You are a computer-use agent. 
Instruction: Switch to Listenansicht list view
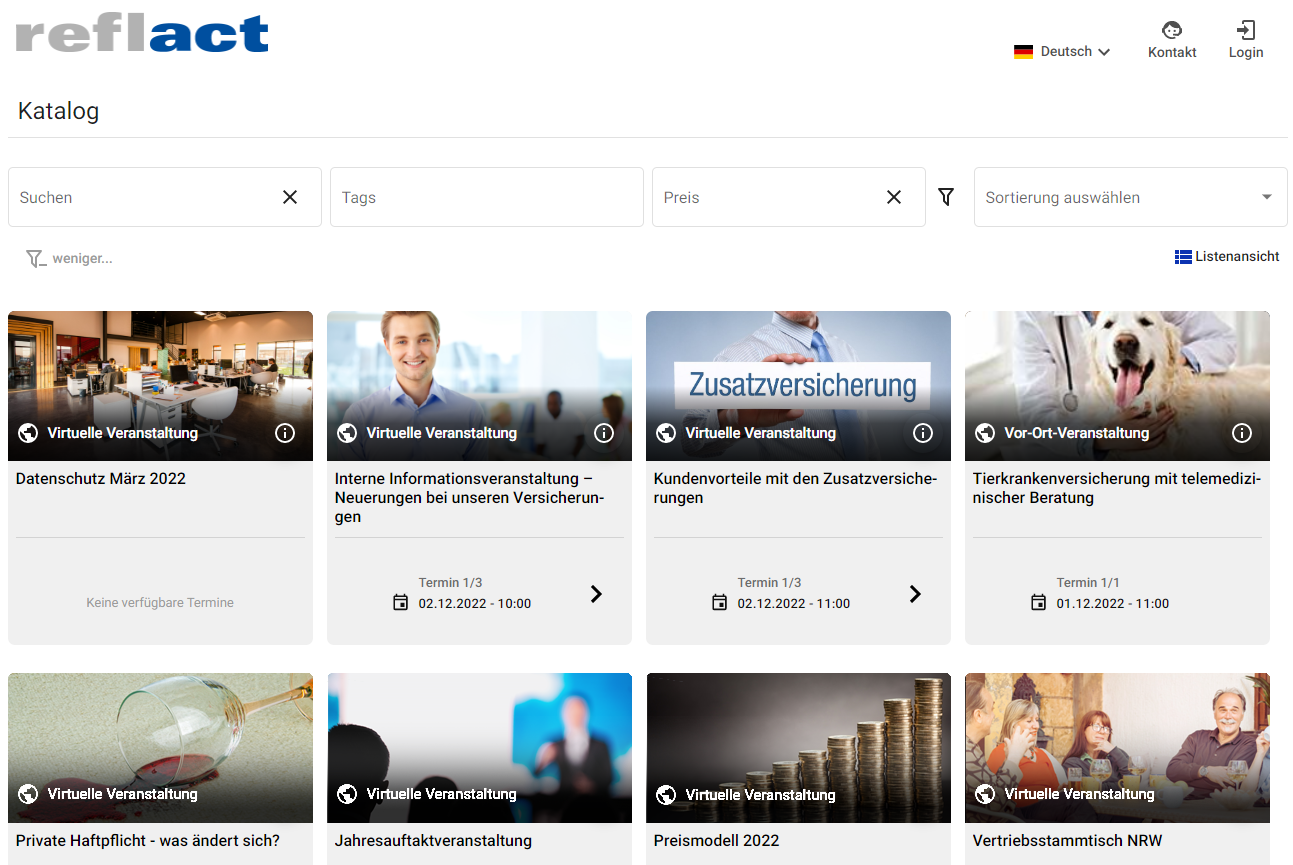[1227, 257]
